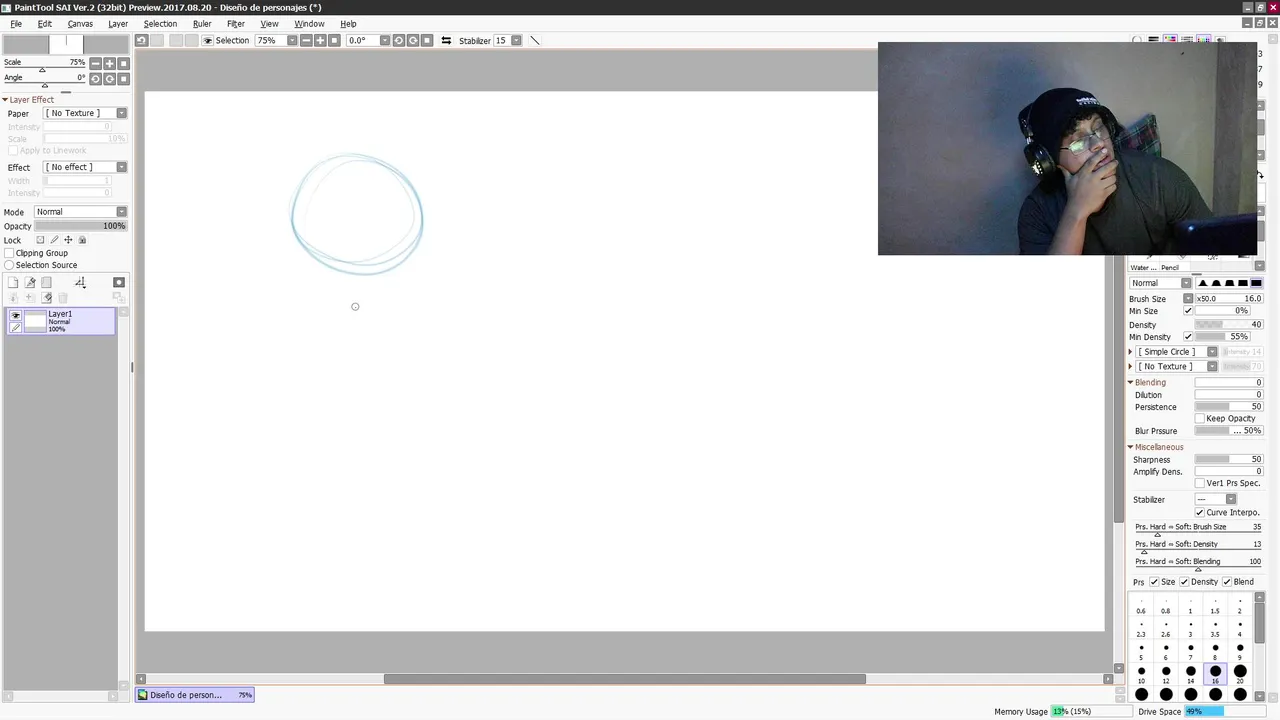The width and height of the screenshot is (1280, 720).
Task: Open the Filter menu
Action: pos(236,24)
